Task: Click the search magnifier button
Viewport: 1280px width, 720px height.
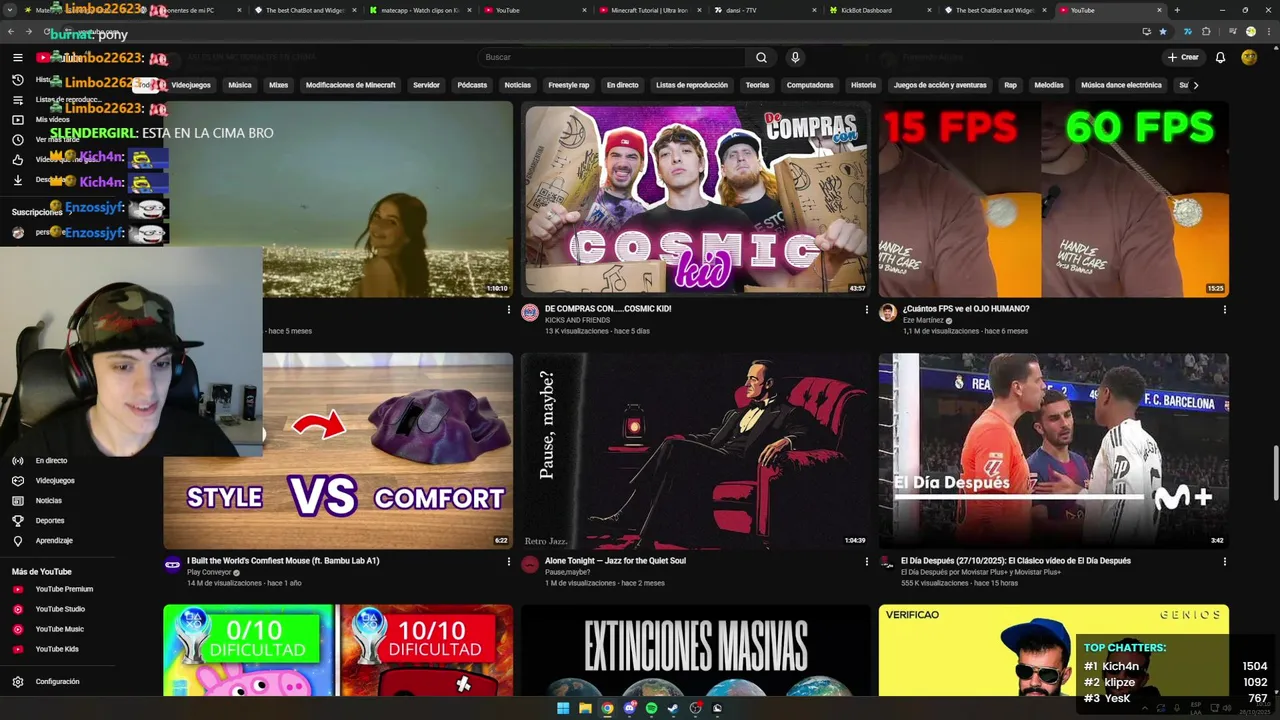Action: (x=761, y=58)
